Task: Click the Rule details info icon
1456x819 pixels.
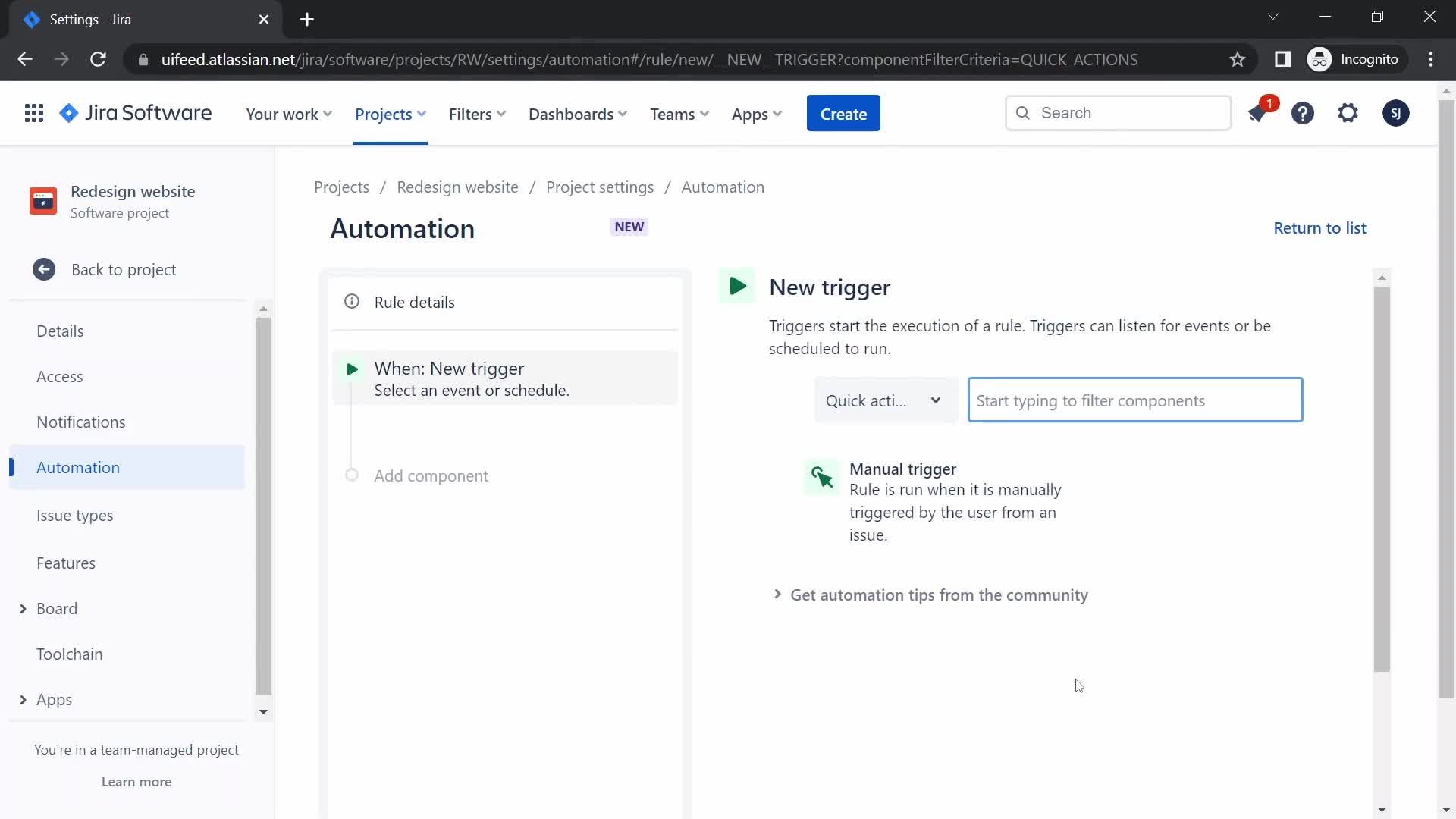Action: coord(353,301)
